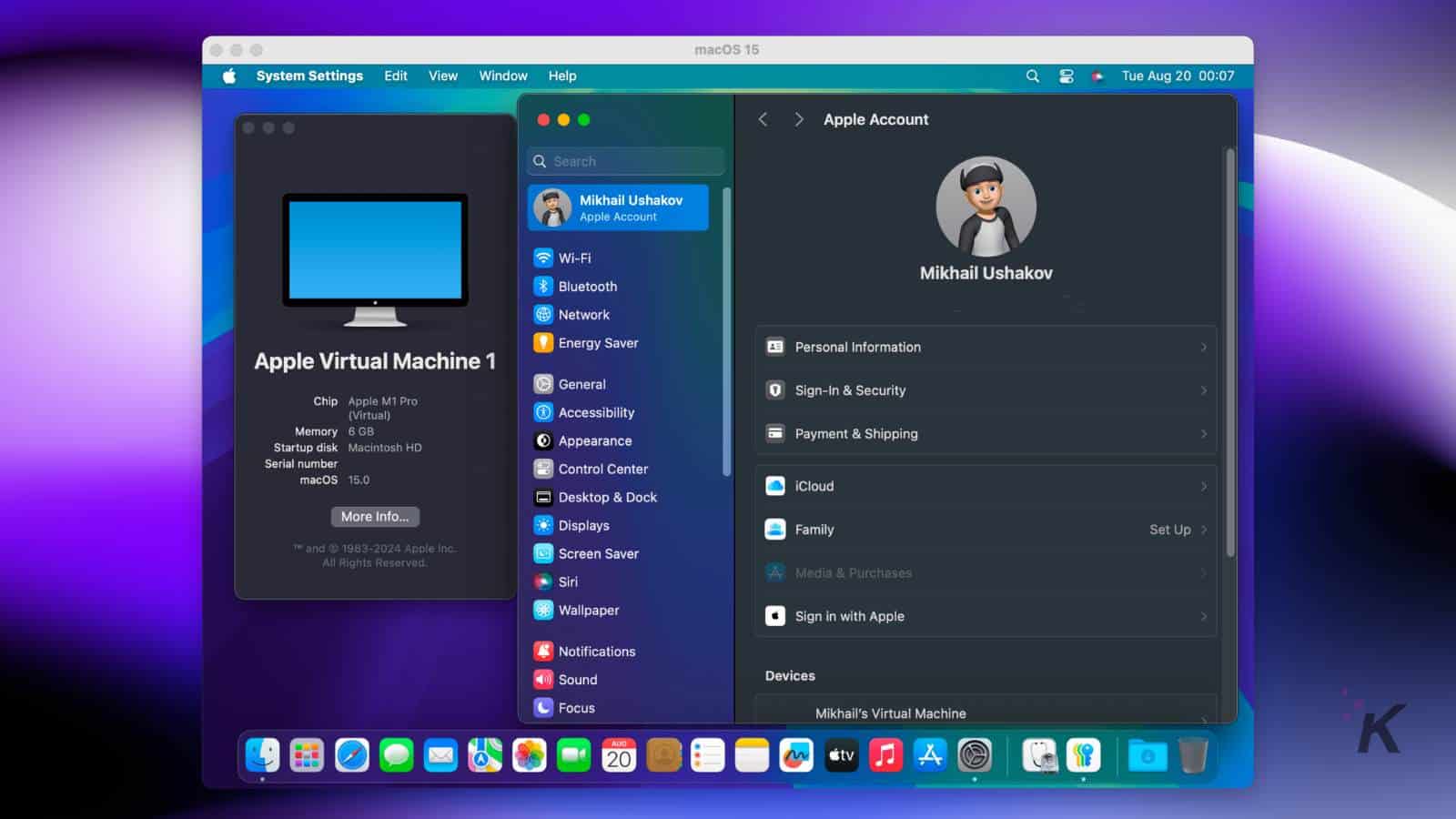This screenshot has height=819, width=1456.
Task: Open Mikhail's Virtual Machine device row
Action: [986, 711]
